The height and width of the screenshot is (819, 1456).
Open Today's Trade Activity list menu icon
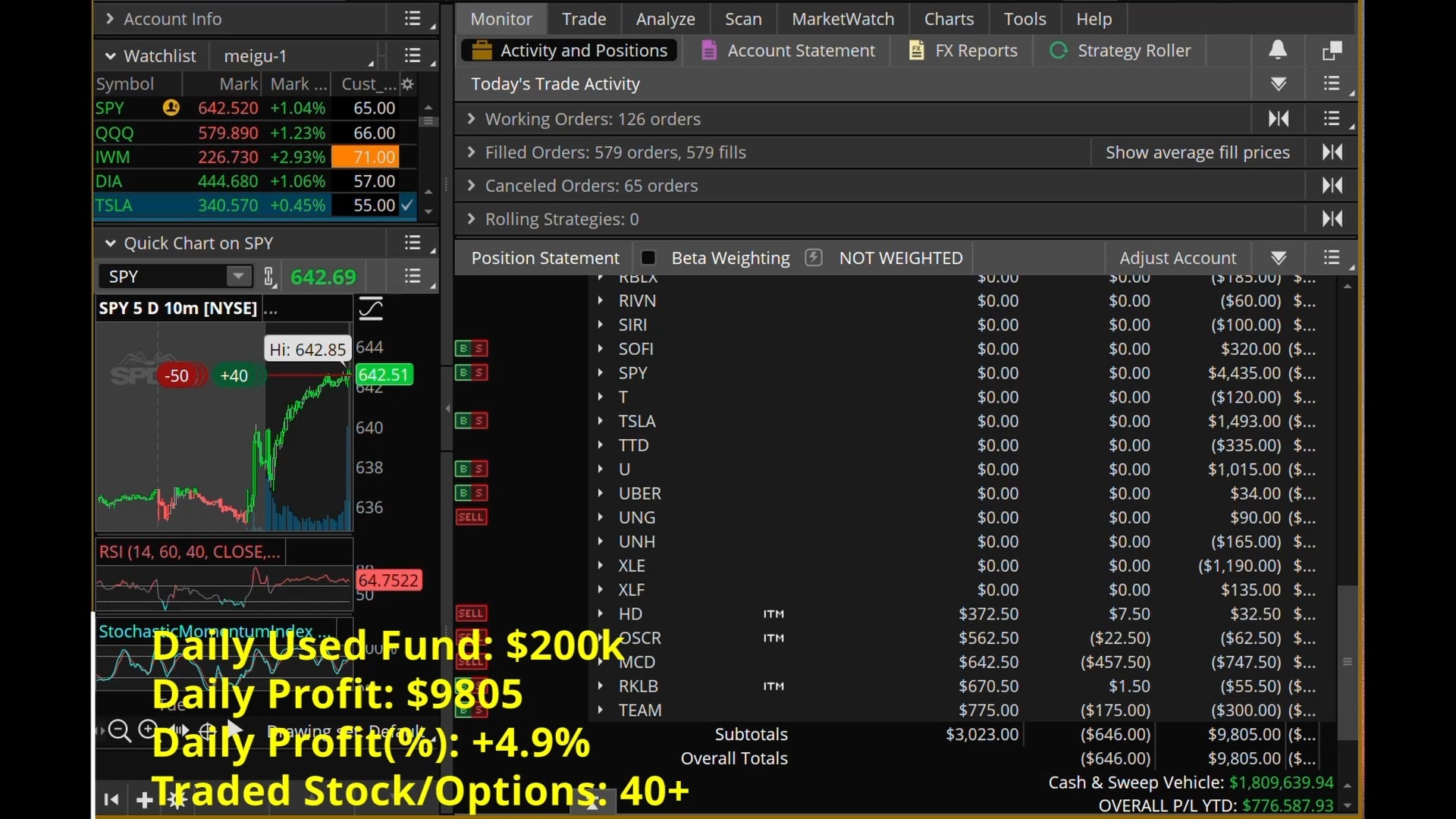tap(1332, 84)
